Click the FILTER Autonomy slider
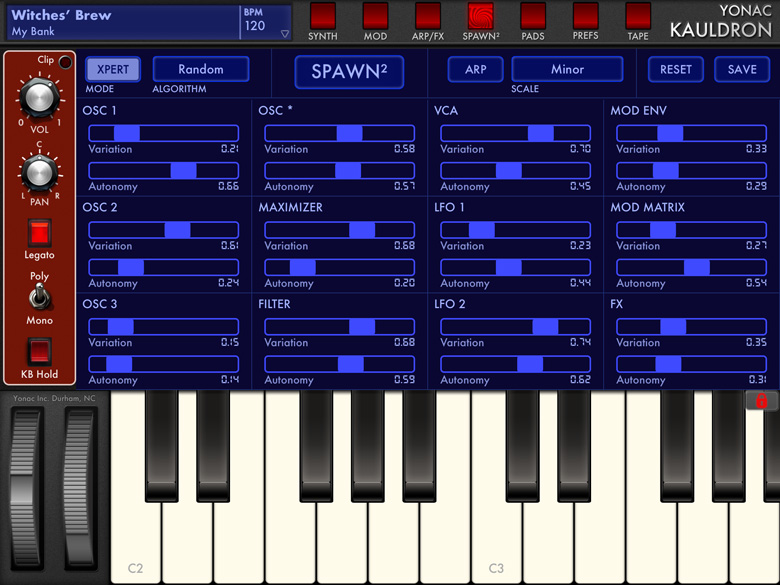 click(x=340, y=364)
